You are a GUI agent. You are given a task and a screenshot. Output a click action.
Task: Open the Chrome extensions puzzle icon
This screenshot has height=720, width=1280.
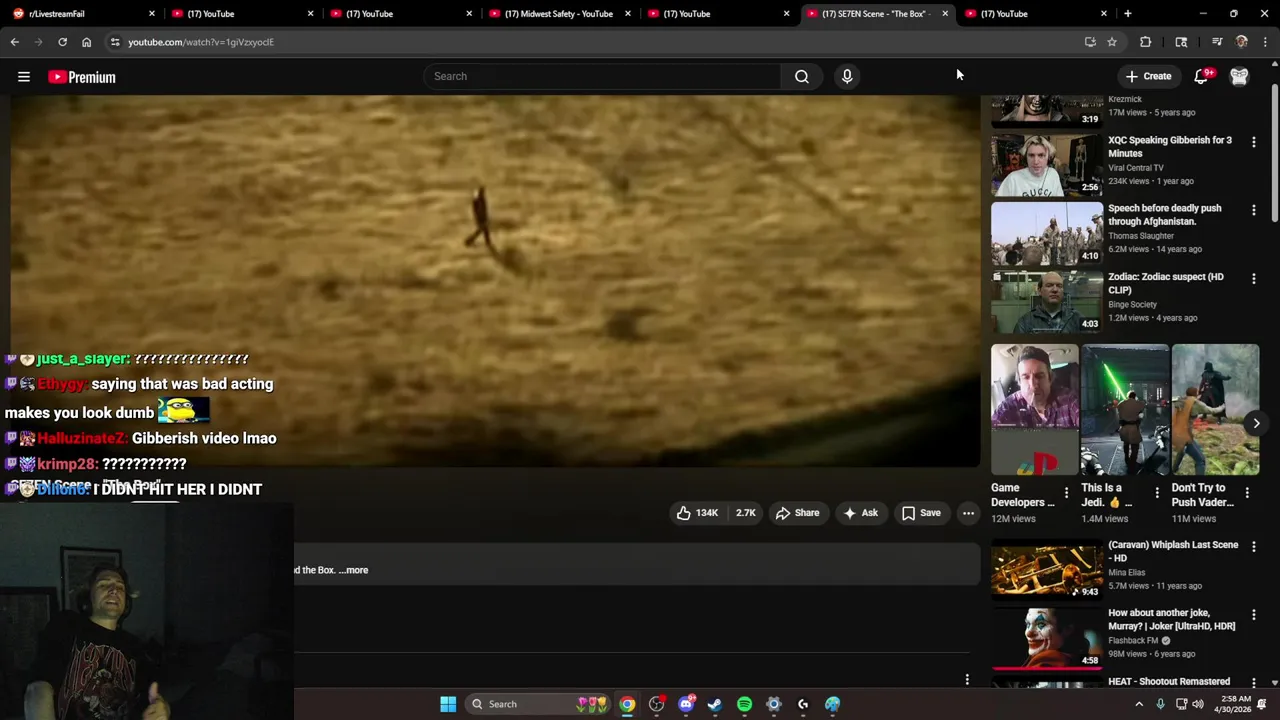tap(1146, 42)
